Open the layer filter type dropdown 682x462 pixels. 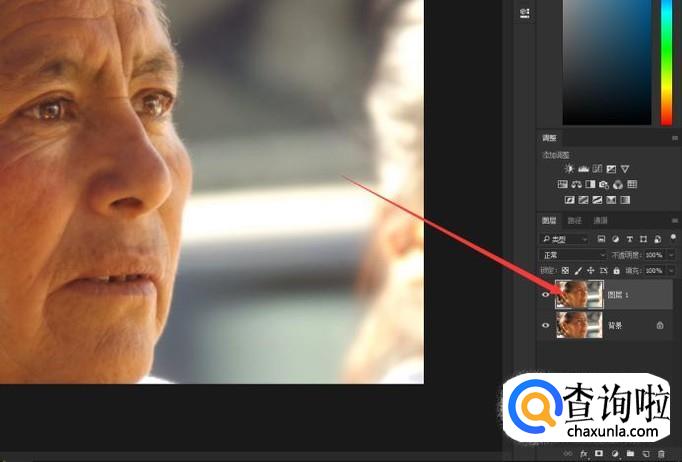(564, 239)
